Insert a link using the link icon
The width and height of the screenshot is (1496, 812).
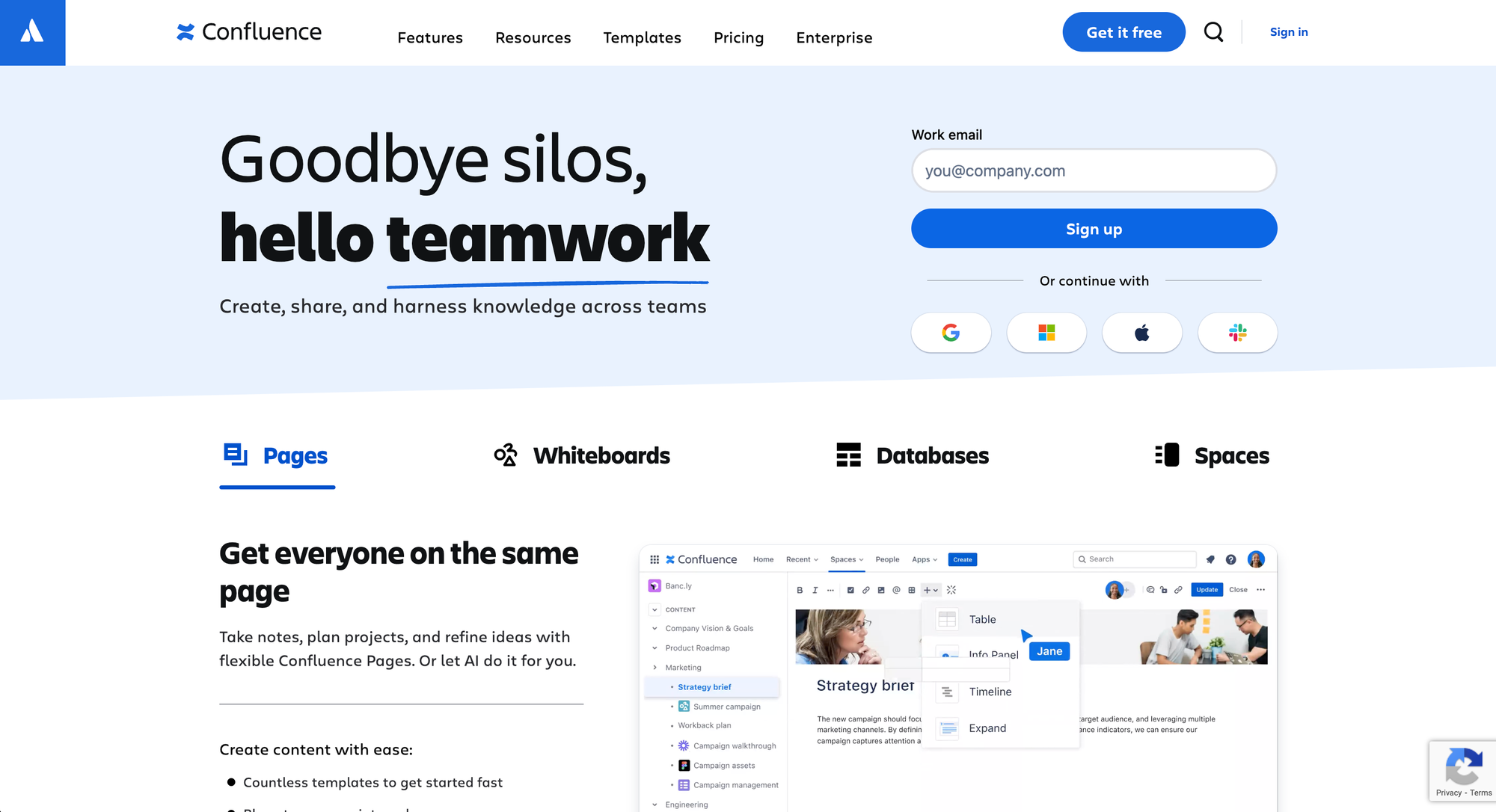(x=865, y=590)
